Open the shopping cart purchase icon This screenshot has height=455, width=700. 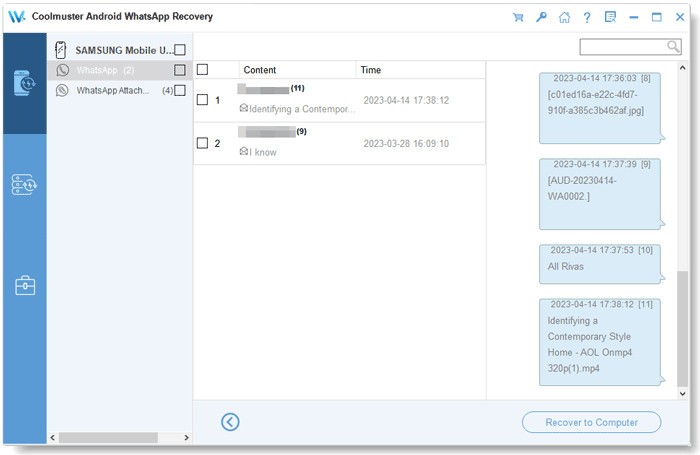[x=518, y=17]
